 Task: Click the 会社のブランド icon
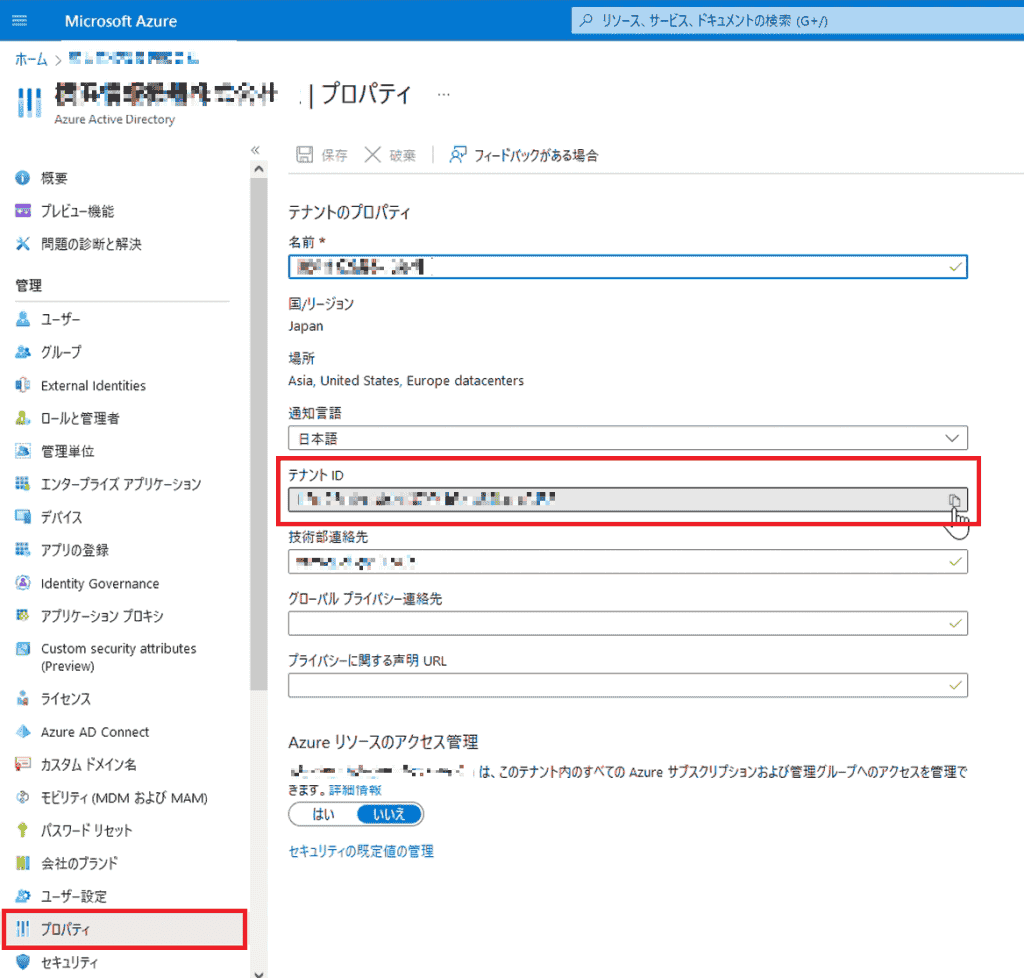click(x=23, y=863)
